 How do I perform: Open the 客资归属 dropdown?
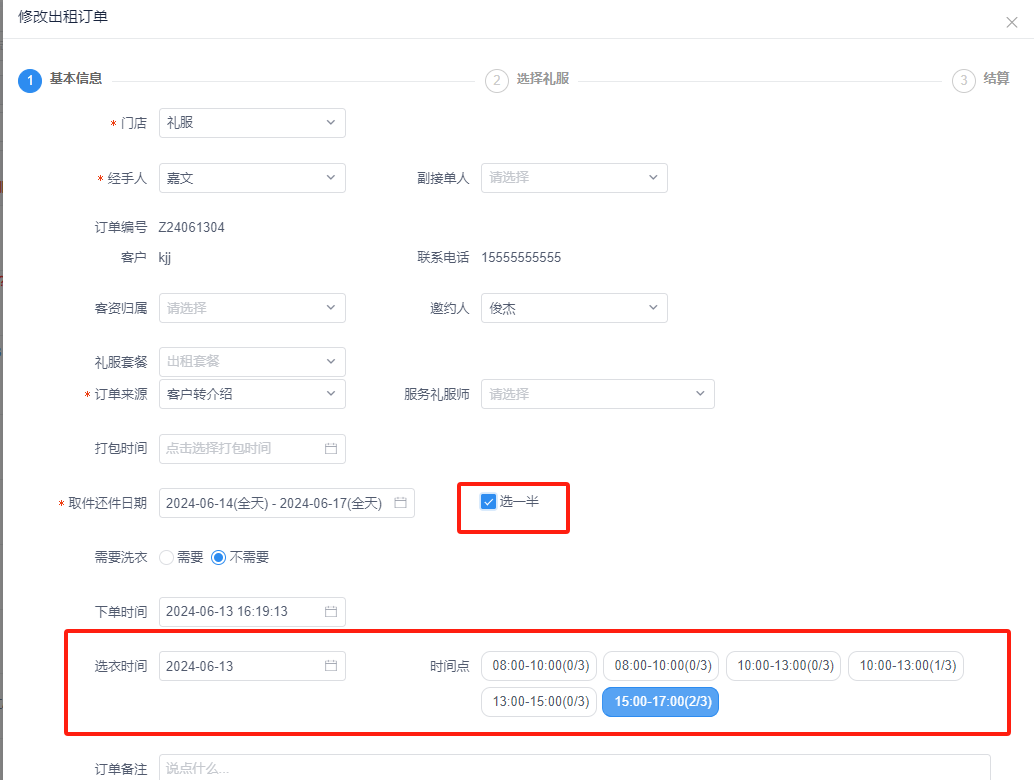pyautogui.click(x=253, y=308)
